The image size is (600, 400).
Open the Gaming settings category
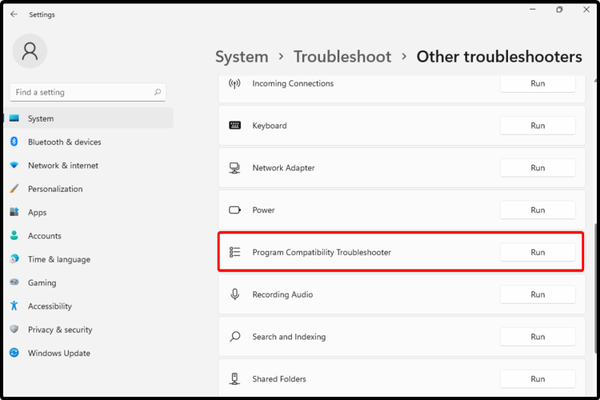coord(42,283)
